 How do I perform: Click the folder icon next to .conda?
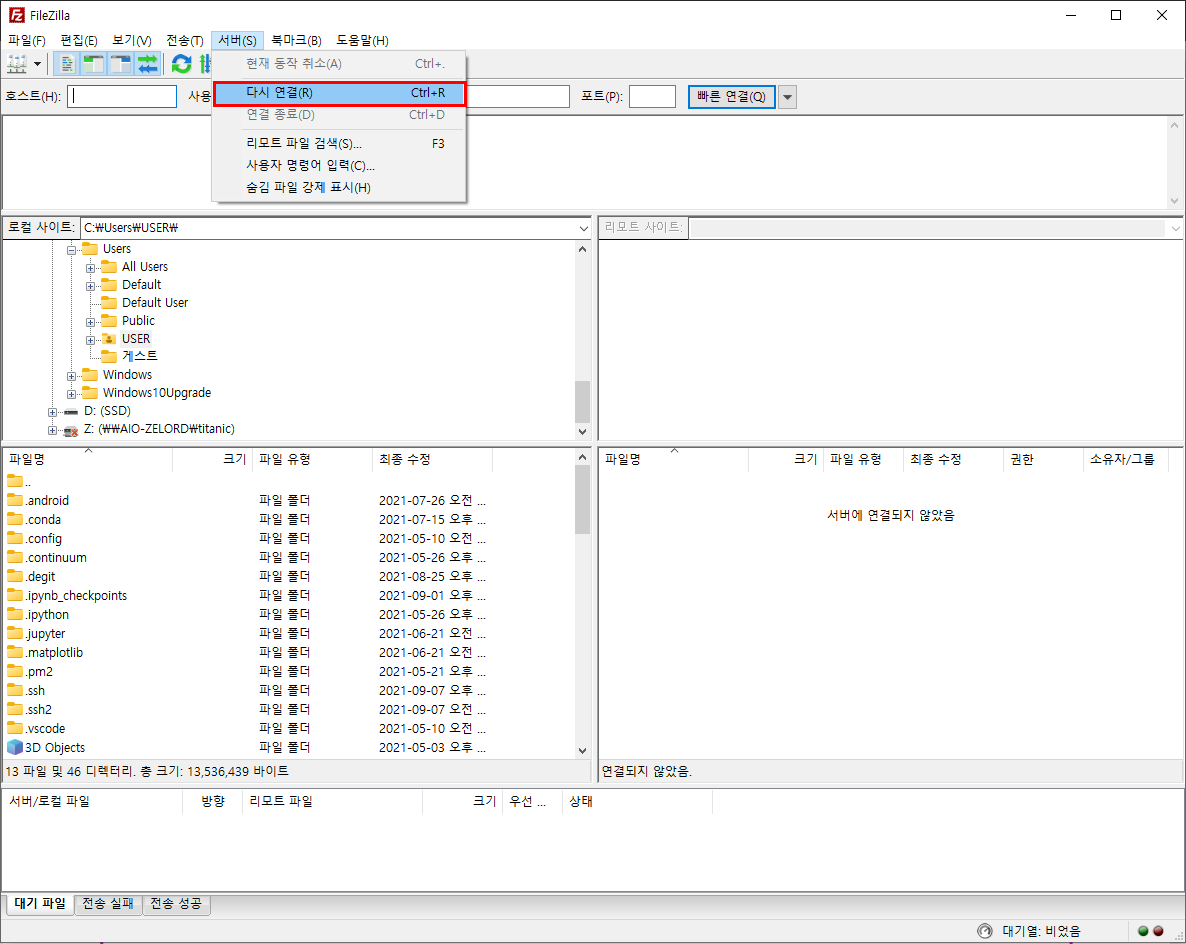pos(15,519)
